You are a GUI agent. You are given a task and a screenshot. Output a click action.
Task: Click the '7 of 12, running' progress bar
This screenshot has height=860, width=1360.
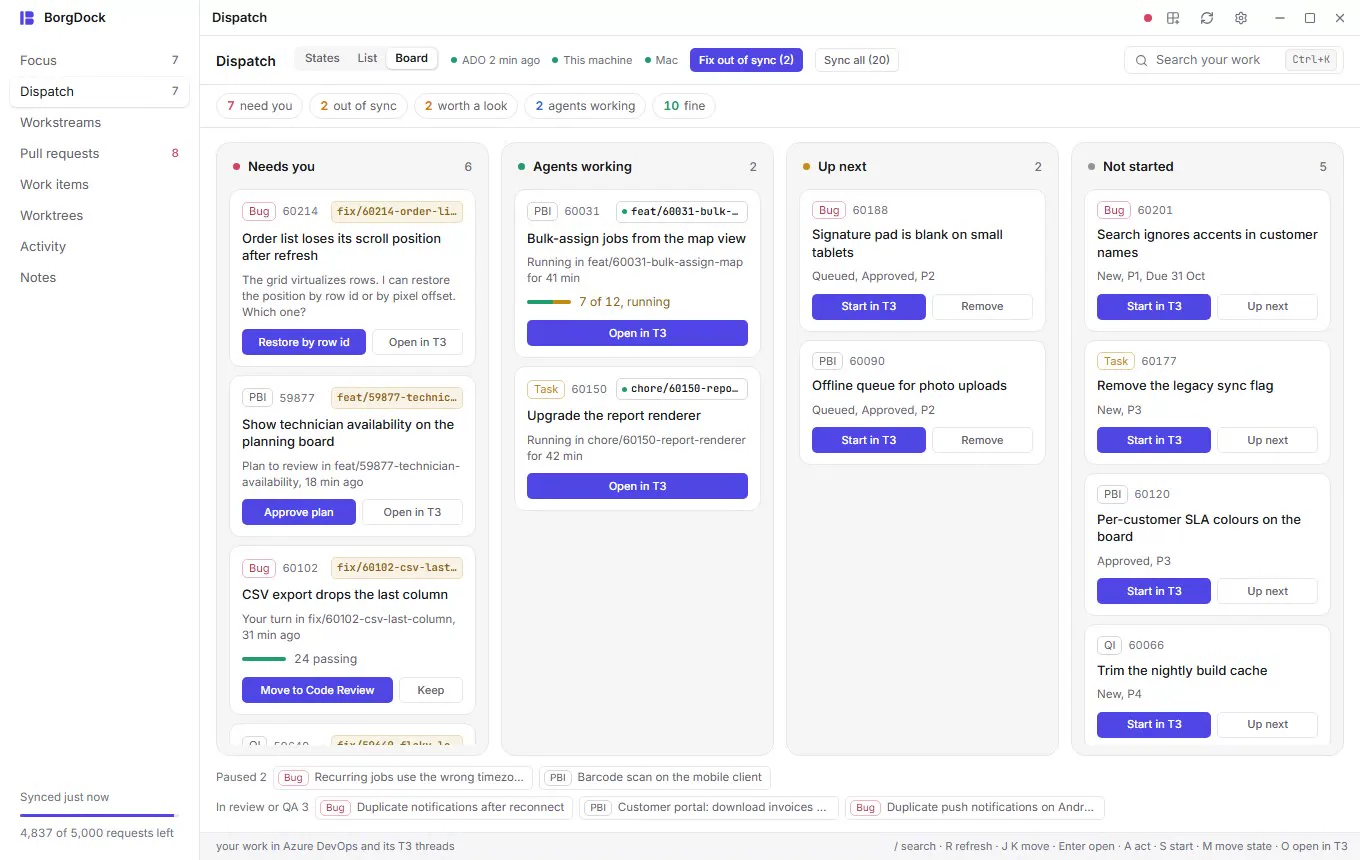pyautogui.click(x=549, y=302)
